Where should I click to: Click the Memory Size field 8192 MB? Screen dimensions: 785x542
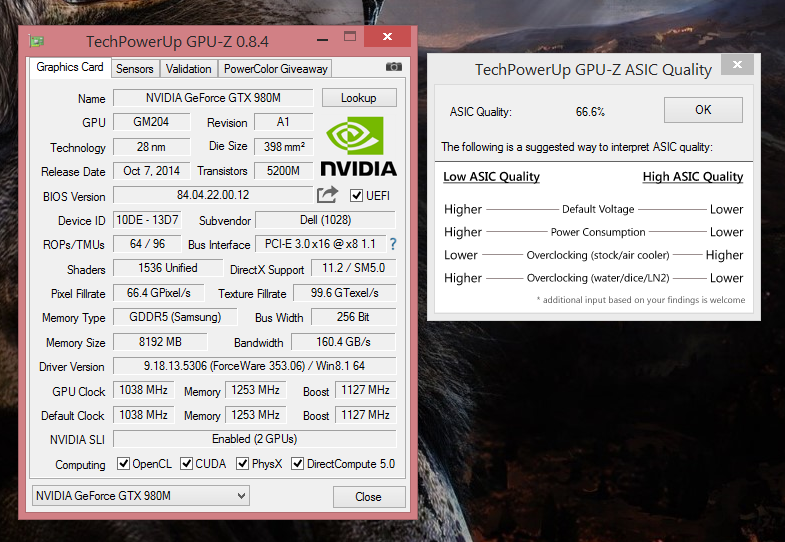(160, 342)
